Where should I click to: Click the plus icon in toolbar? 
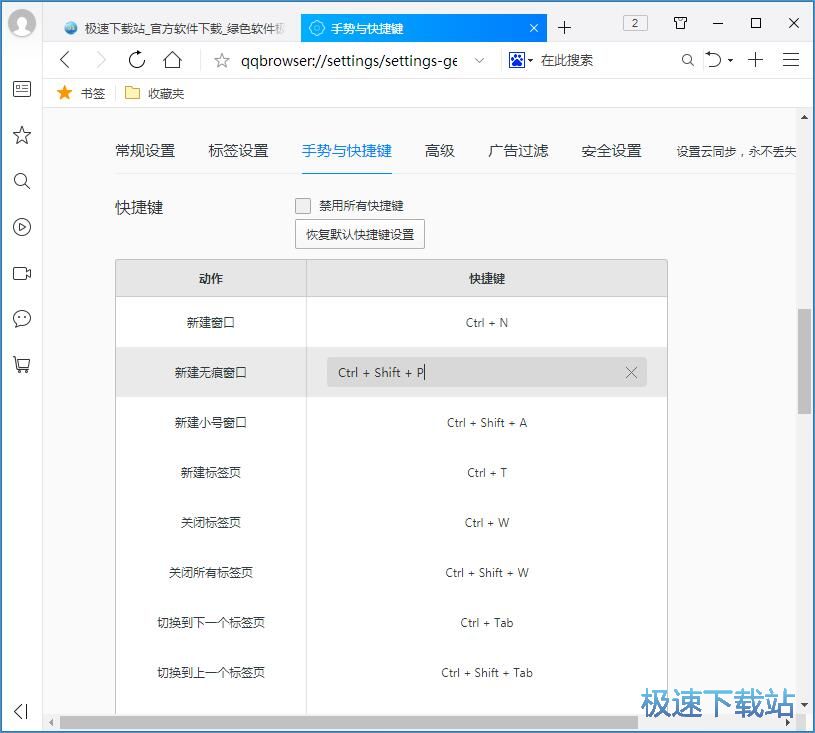(755, 60)
